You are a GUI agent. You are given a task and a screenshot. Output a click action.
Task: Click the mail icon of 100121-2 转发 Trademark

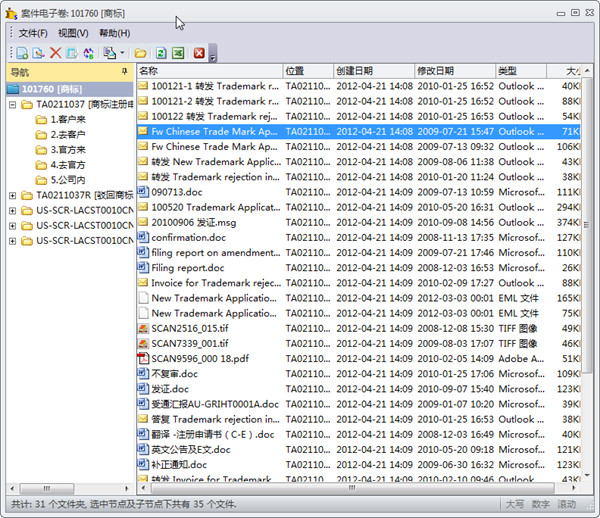point(143,101)
